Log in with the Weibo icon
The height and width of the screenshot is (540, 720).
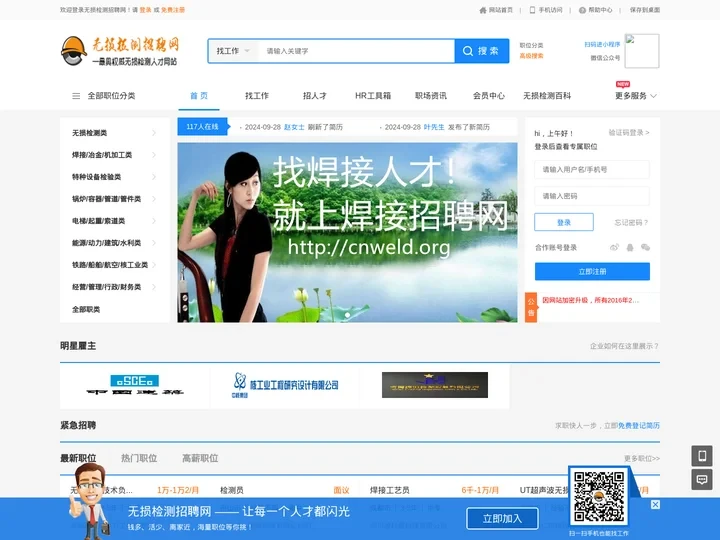614,248
